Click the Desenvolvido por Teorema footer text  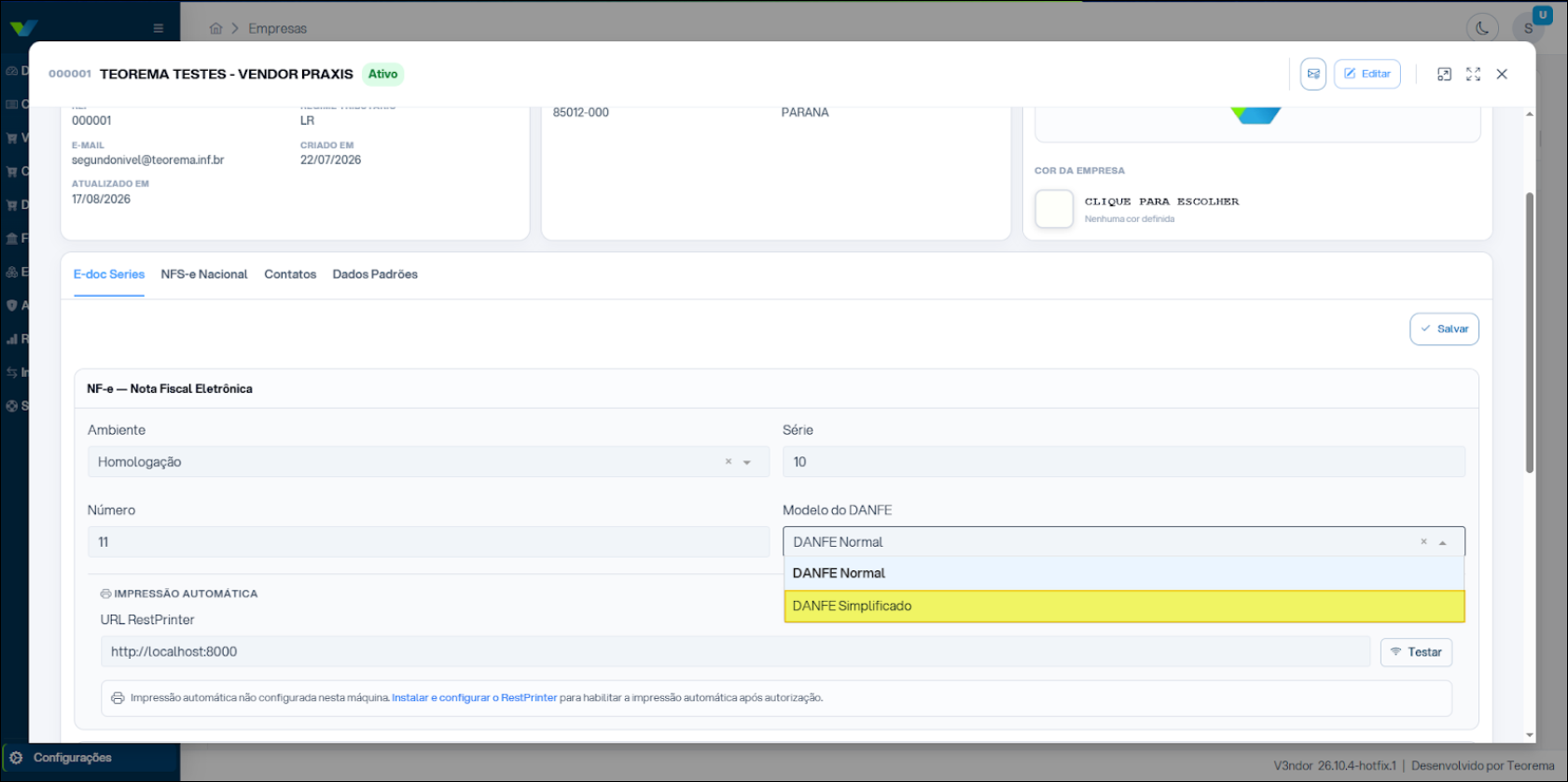click(x=1482, y=765)
